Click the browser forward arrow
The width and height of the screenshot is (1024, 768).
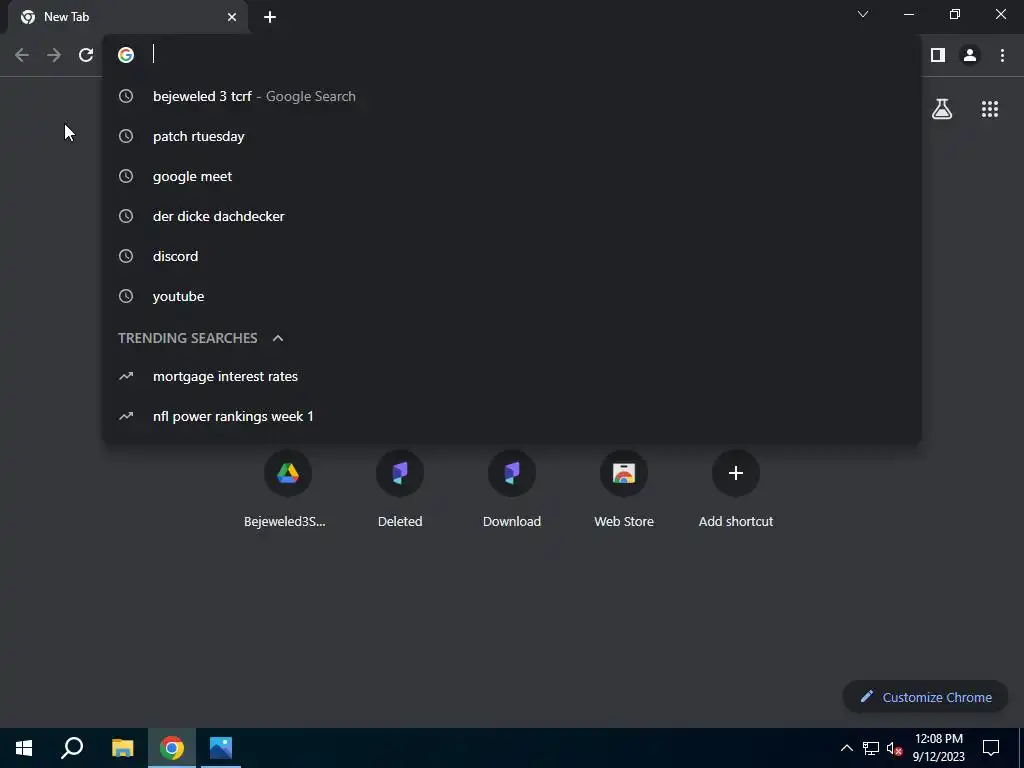pos(54,55)
